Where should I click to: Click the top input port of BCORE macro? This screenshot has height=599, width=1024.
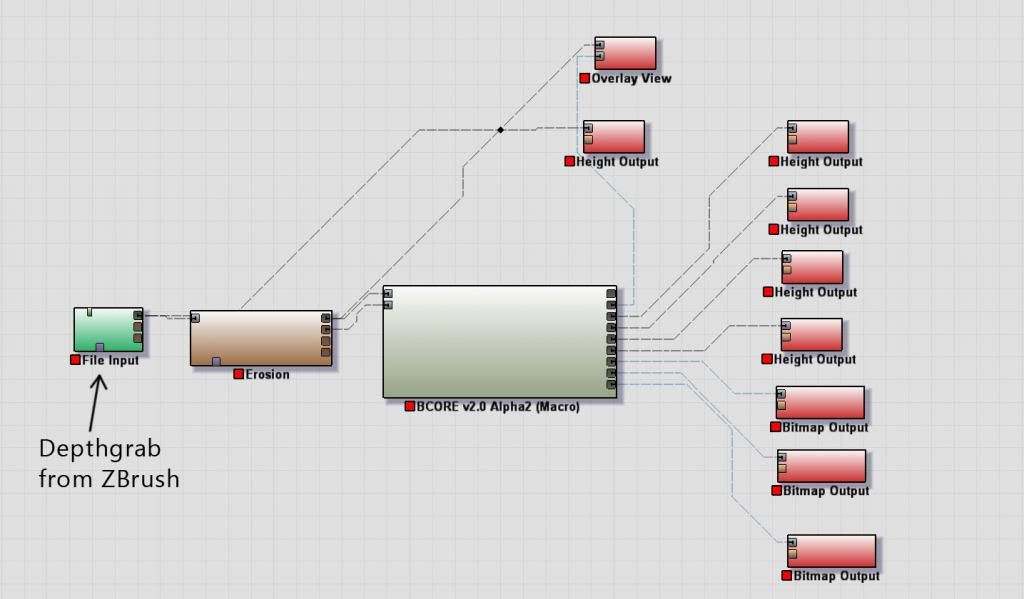point(388,293)
